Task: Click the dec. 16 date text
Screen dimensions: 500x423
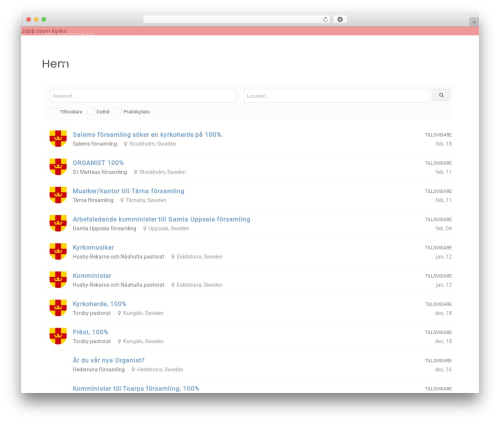Action: (443, 370)
